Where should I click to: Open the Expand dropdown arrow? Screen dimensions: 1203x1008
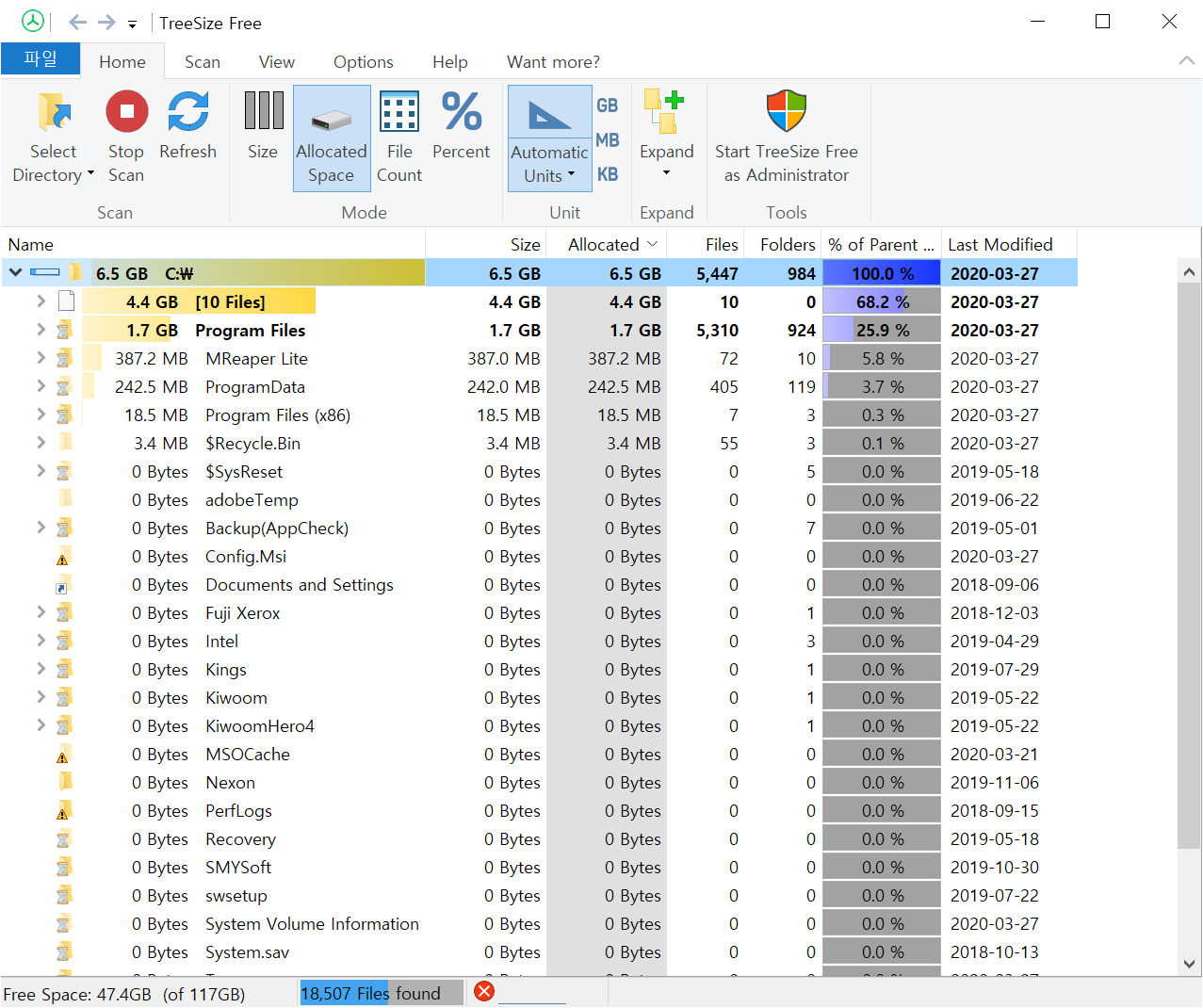click(x=666, y=173)
